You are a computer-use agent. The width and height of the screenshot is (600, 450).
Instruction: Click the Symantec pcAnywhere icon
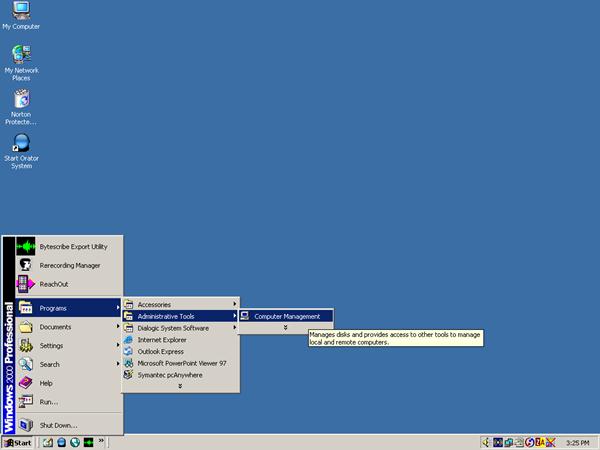click(x=129, y=375)
